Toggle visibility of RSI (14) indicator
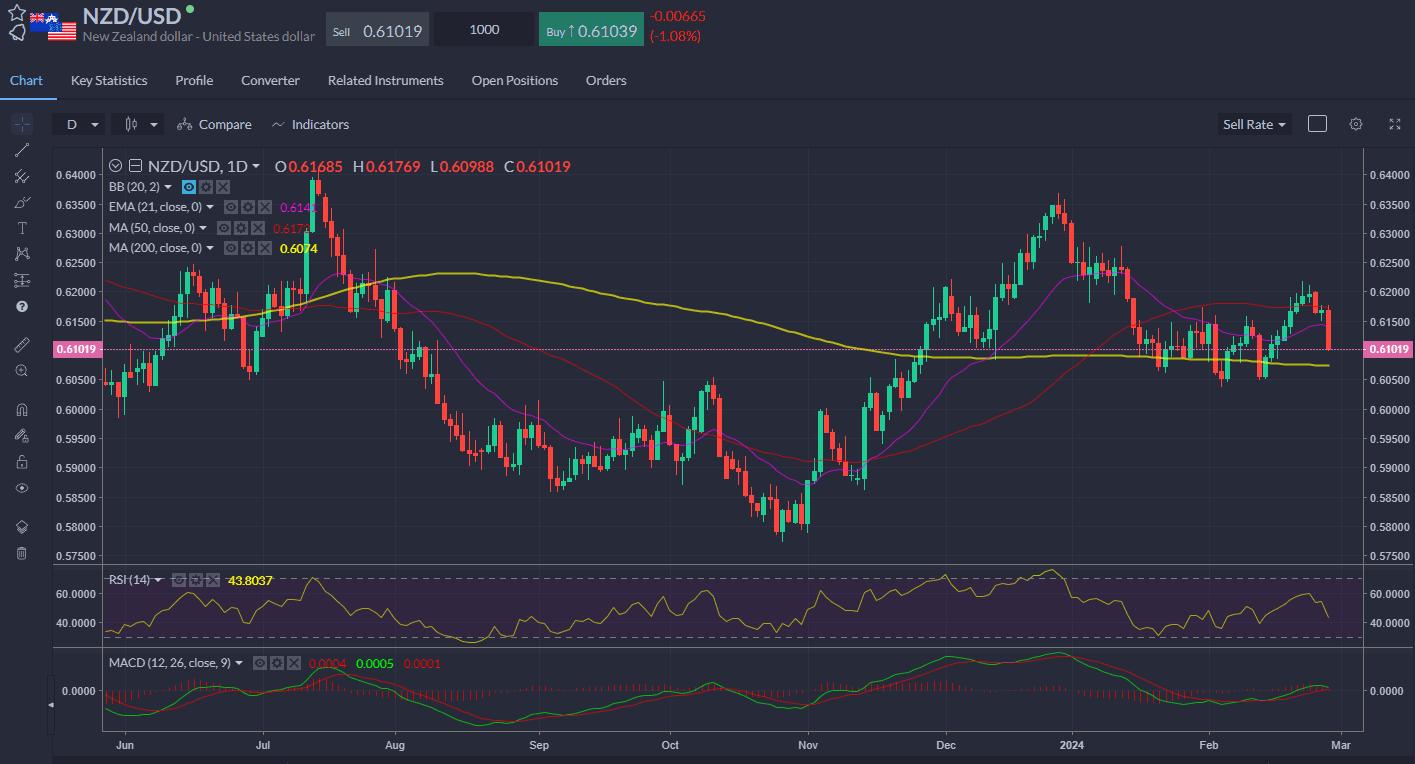Screen dimensions: 1415x764 tap(178, 580)
